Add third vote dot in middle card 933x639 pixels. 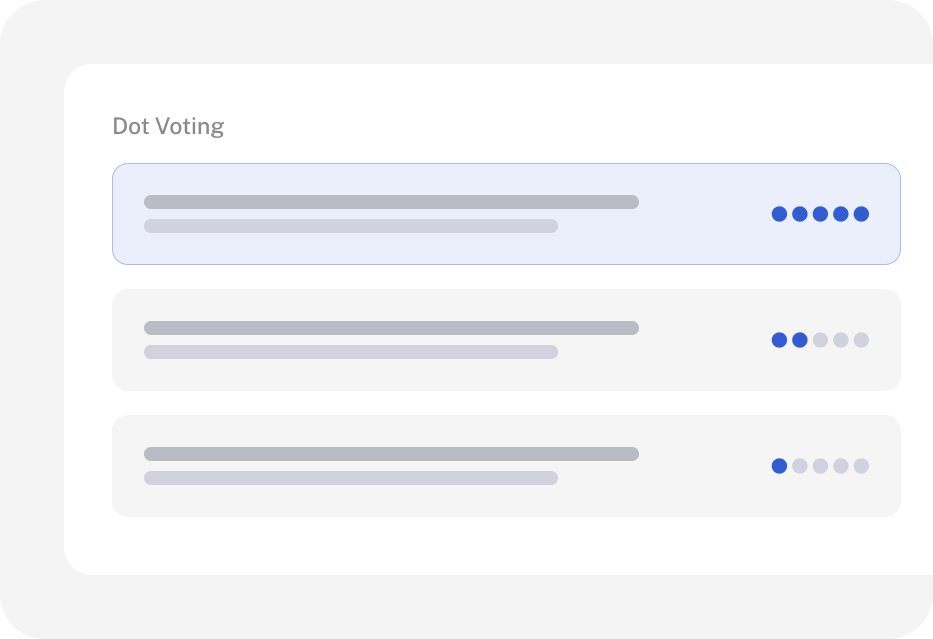click(x=821, y=340)
